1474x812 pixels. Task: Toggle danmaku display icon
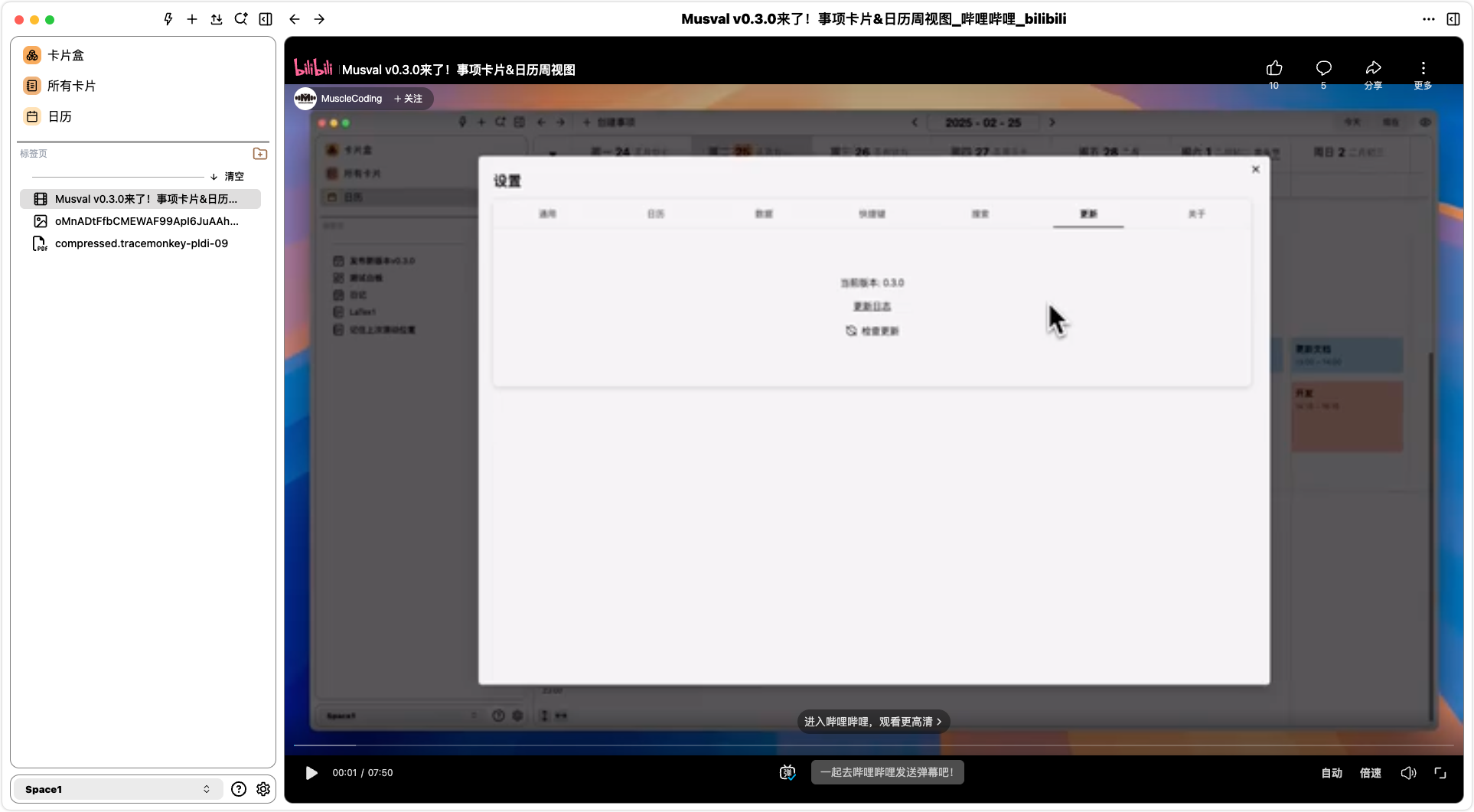(788, 773)
